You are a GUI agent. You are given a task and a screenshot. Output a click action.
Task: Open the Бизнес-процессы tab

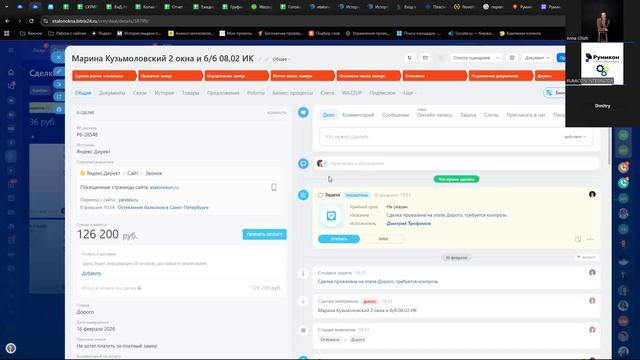click(292, 93)
